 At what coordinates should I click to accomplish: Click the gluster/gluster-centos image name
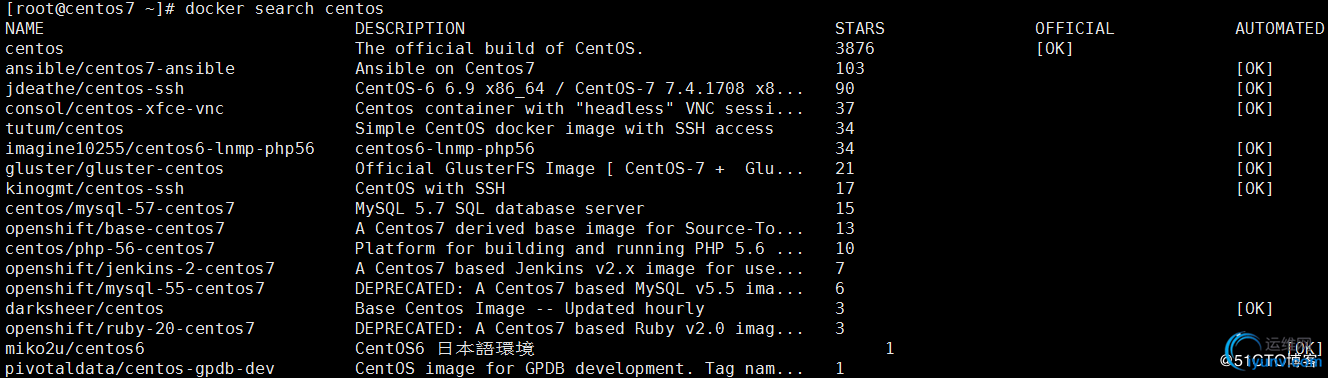coord(115,168)
